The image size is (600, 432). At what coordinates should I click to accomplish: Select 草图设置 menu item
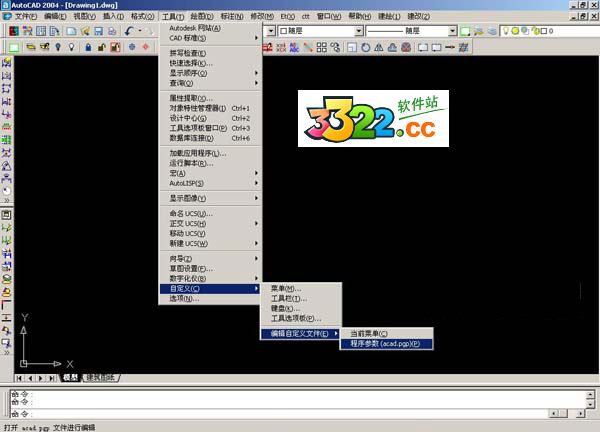coord(211,269)
